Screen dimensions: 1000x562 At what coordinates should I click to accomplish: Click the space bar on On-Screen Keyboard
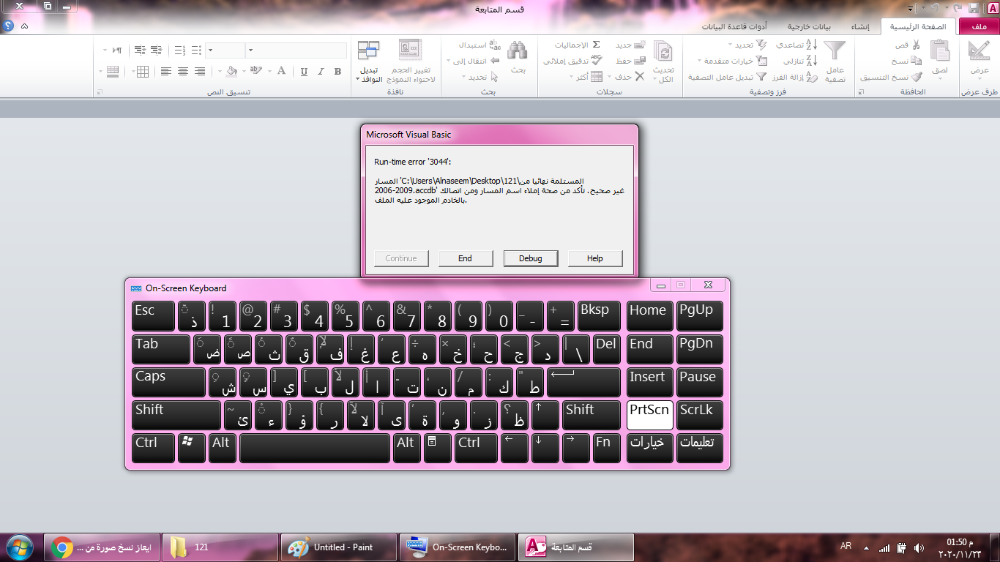314,448
